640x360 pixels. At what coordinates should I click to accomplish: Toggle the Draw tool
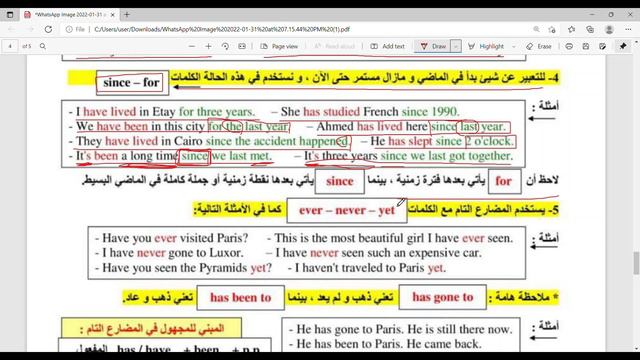coord(433,47)
